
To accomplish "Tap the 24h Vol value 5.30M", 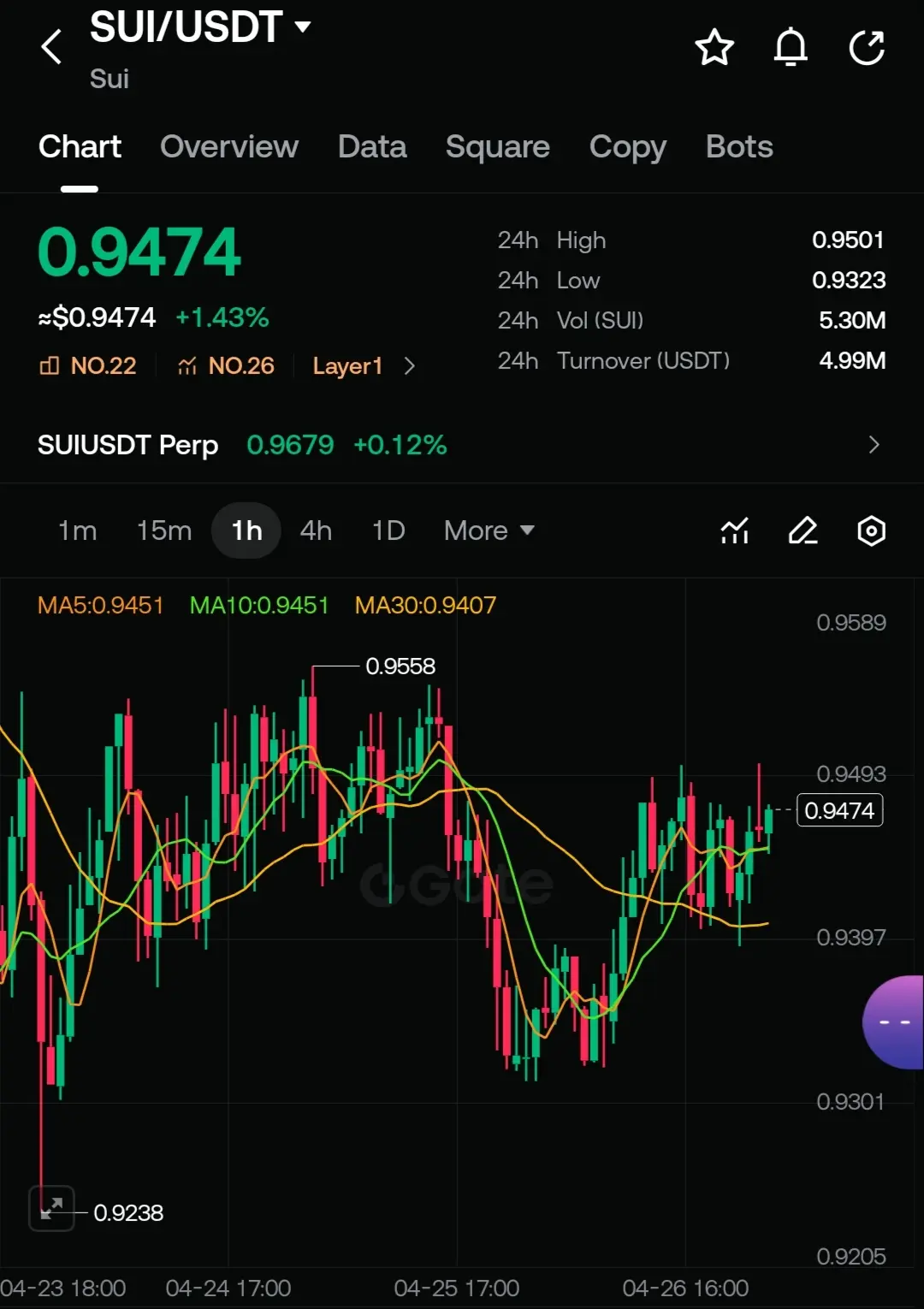I will click(852, 321).
